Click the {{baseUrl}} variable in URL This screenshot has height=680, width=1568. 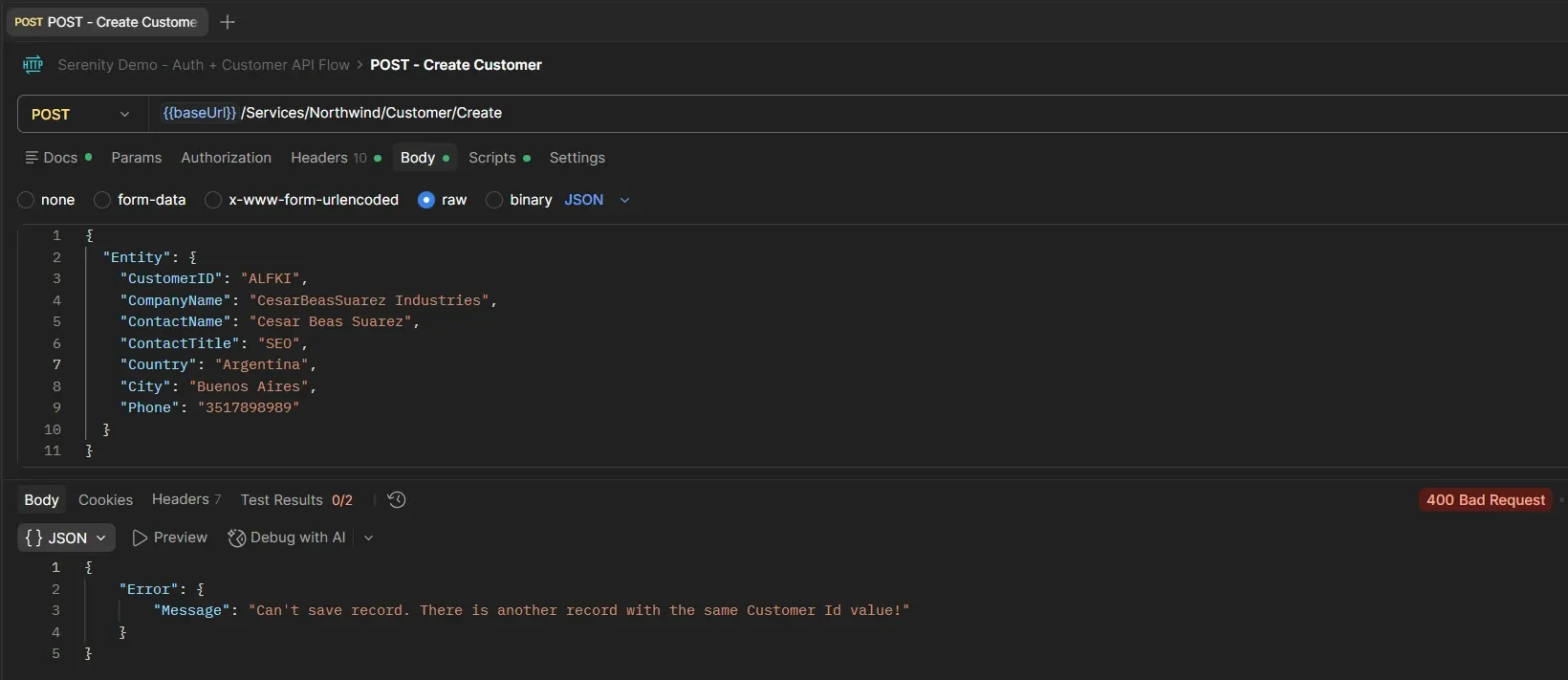click(199, 113)
